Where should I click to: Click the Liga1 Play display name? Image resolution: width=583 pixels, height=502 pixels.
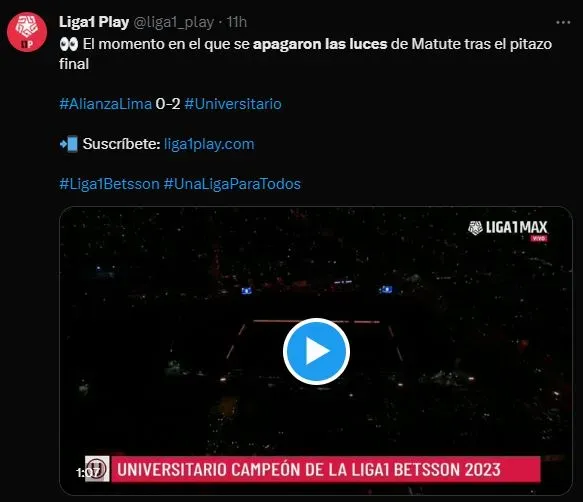point(94,22)
